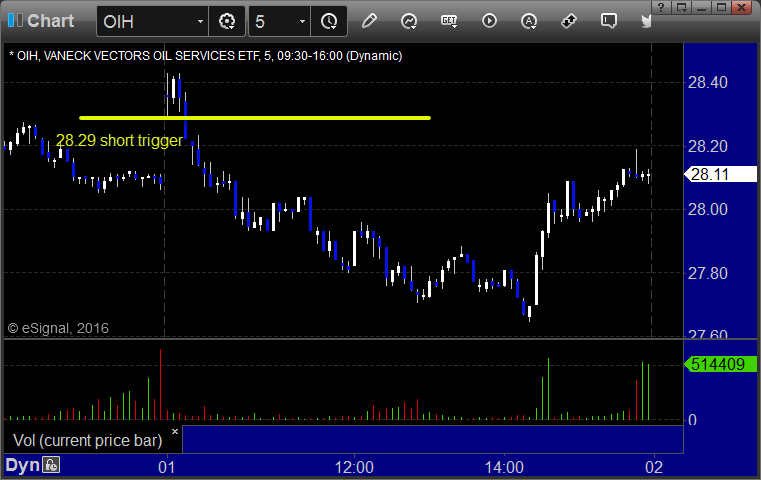Click the '28.29 short trigger' text annotation
Screen dimensions: 761x480
tap(119, 140)
